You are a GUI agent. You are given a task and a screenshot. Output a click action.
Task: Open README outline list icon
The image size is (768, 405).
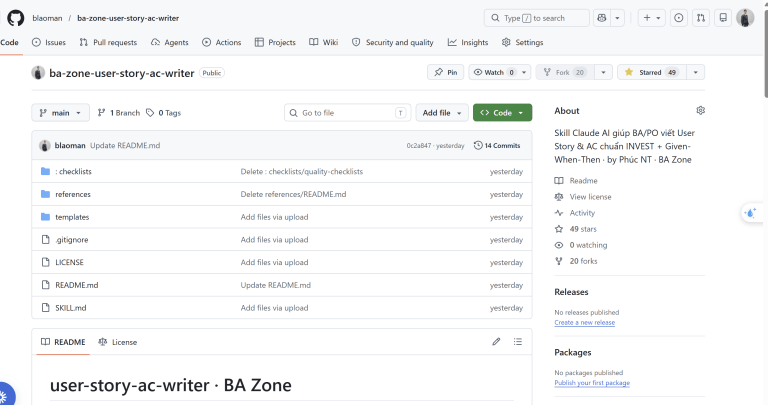(518, 342)
